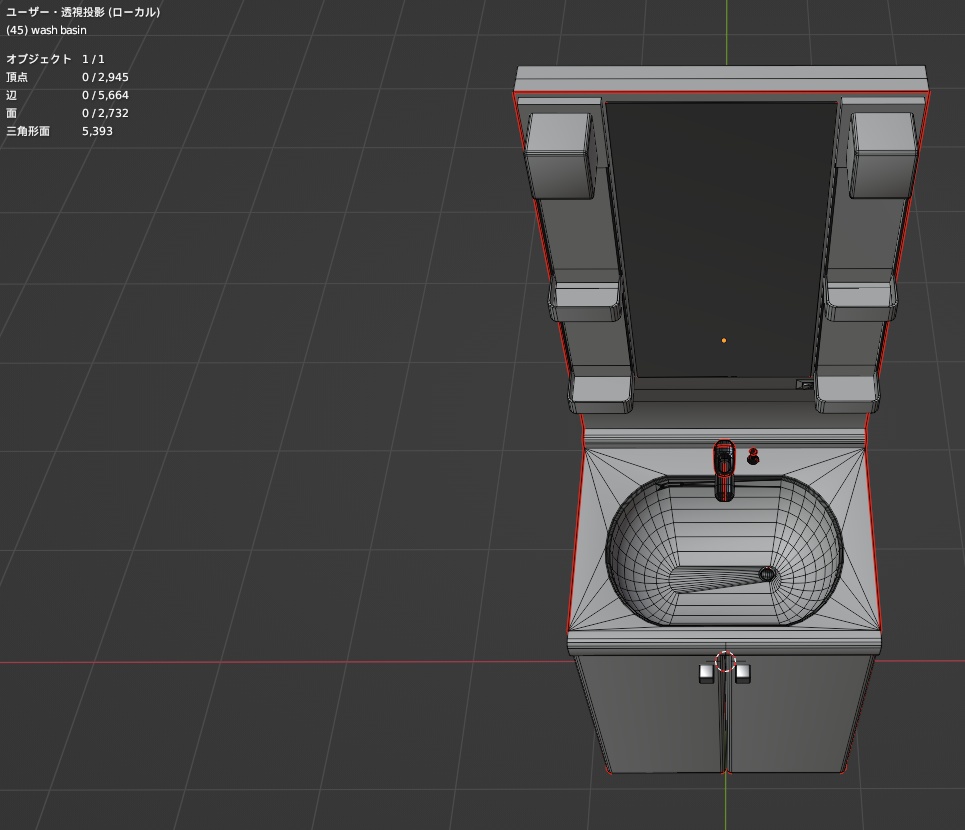Screen dimensions: 965x830
Task: Click the small outlet below the mirror
Action: pos(804,384)
